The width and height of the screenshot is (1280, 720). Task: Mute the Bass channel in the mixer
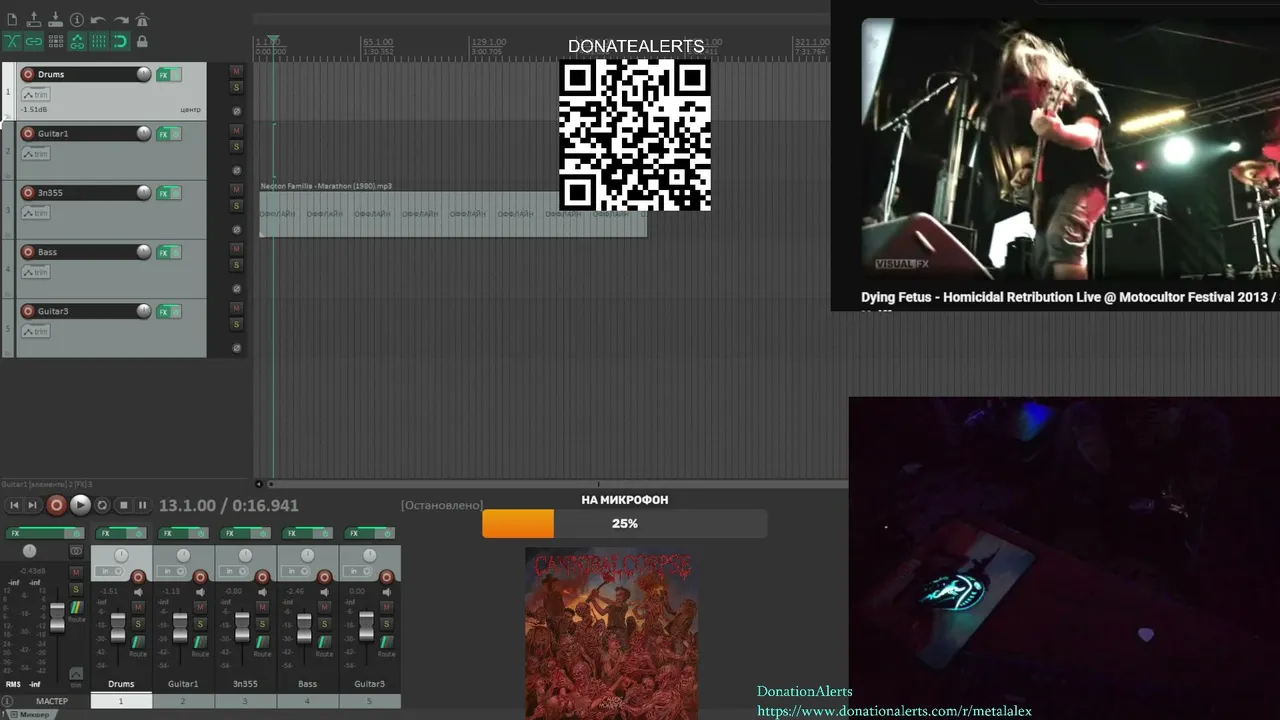point(324,607)
